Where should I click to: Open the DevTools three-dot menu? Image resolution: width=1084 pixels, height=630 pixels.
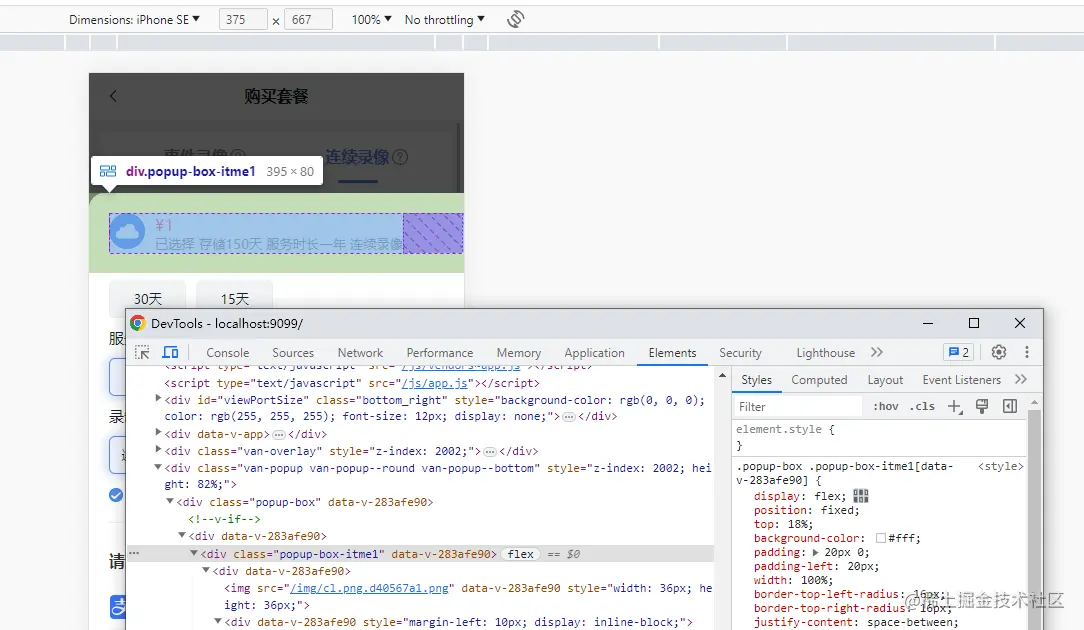(1027, 352)
